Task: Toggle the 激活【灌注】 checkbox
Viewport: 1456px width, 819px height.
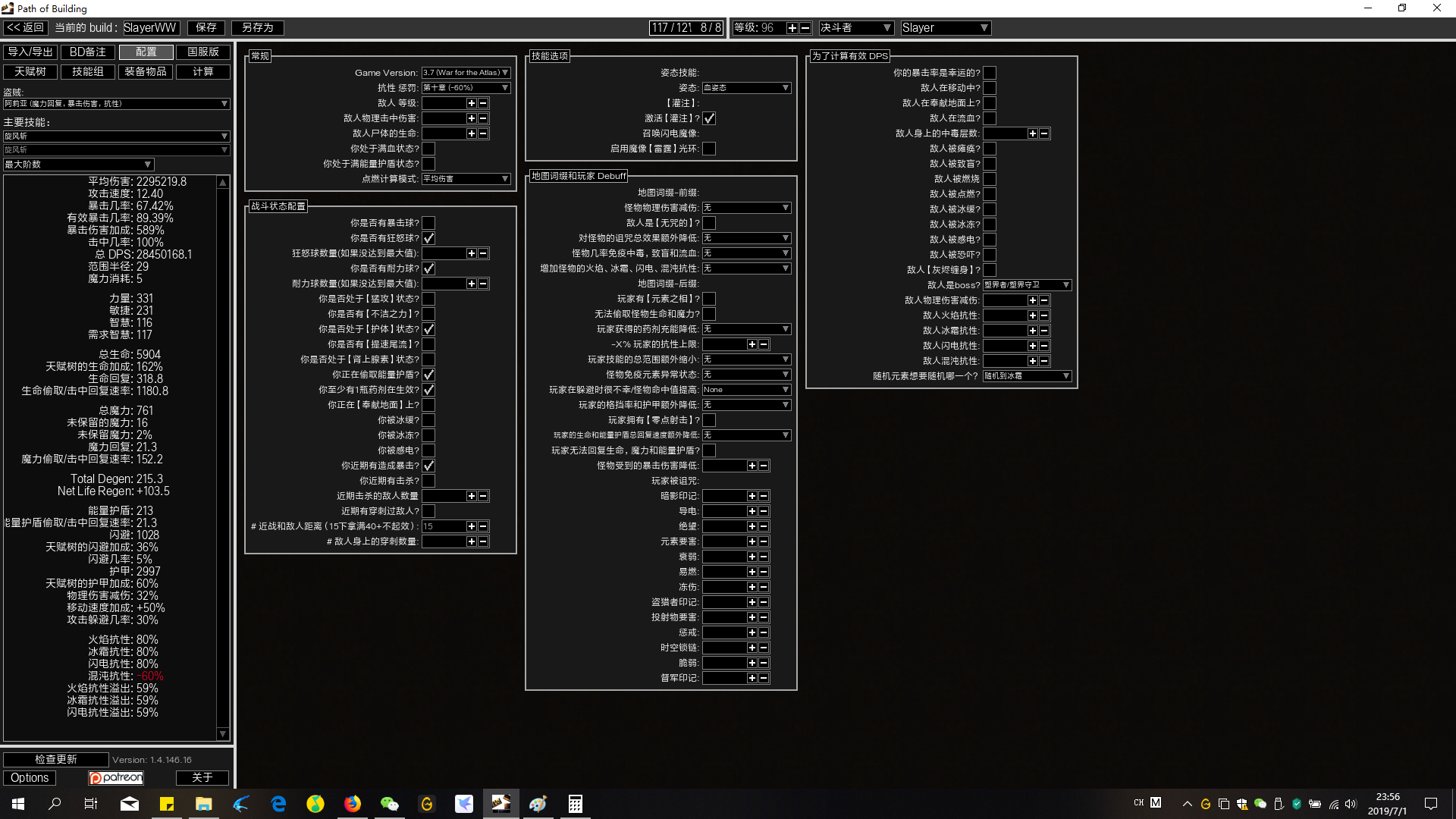Action: tap(709, 118)
